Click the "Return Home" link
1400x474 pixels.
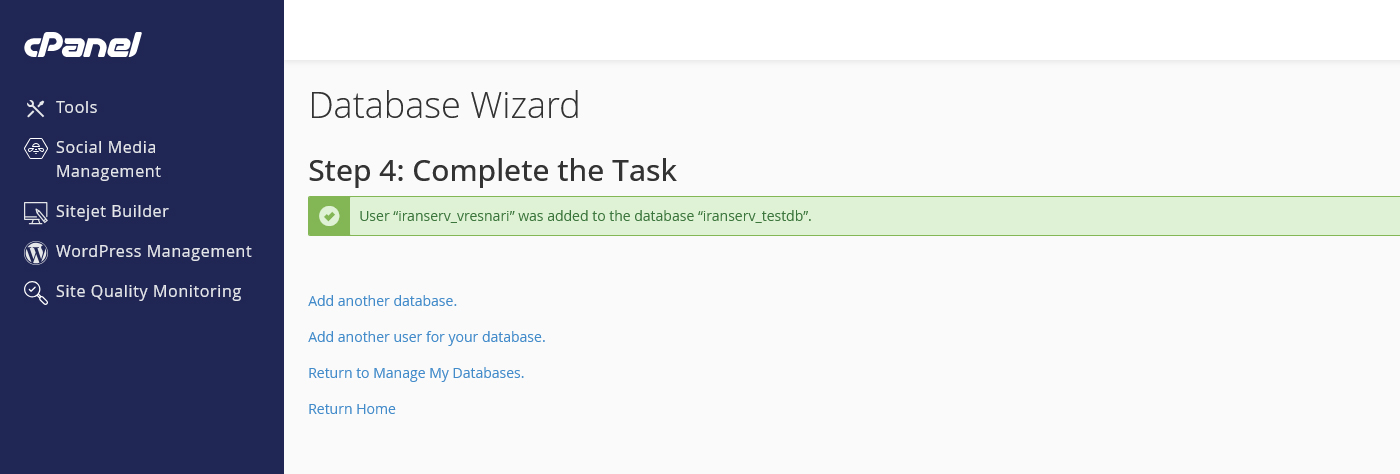(352, 409)
